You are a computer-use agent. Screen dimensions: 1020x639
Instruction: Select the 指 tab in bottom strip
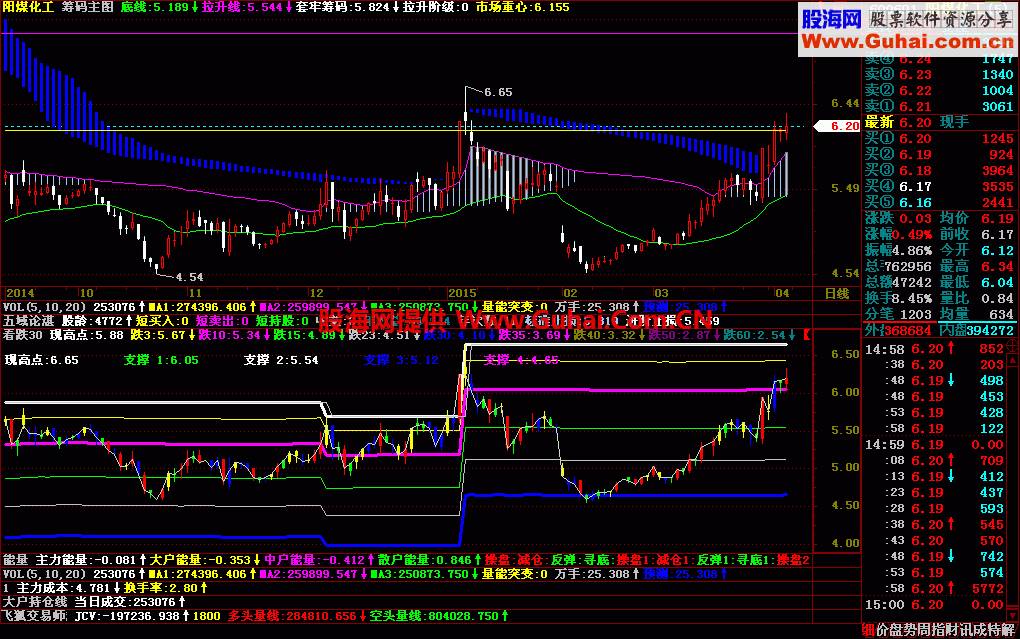click(936, 630)
